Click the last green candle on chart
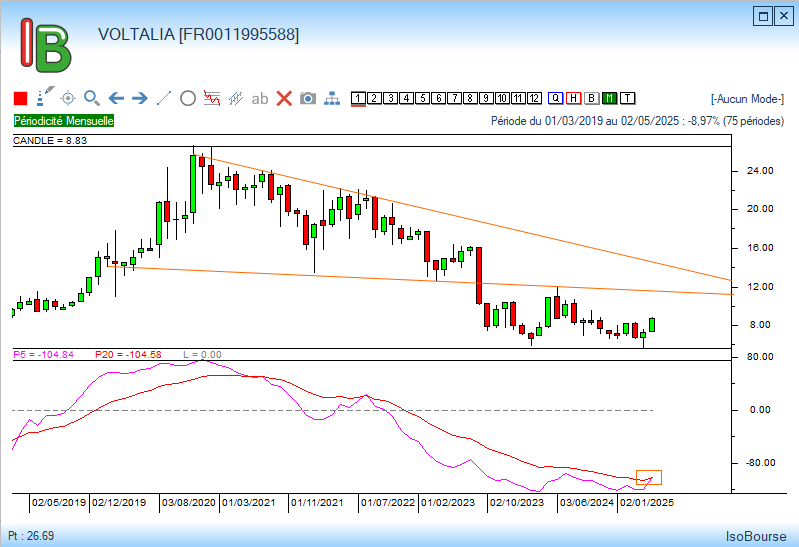 coord(652,325)
